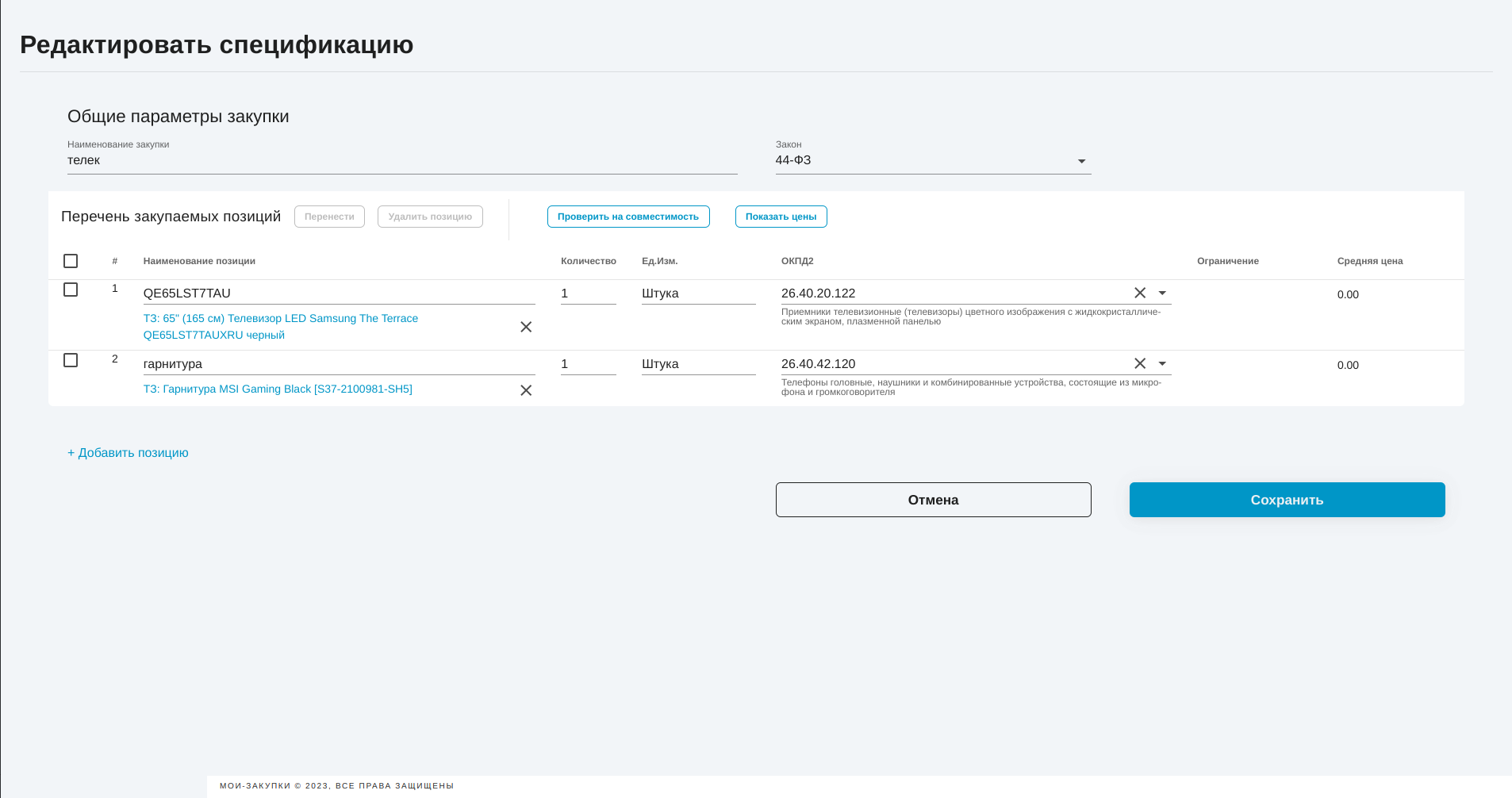The width and height of the screenshot is (1512, 798).
Task: Expand ОКПД2 dropdown for first position
Action: pyautogui.click(x=1162, y=293)
